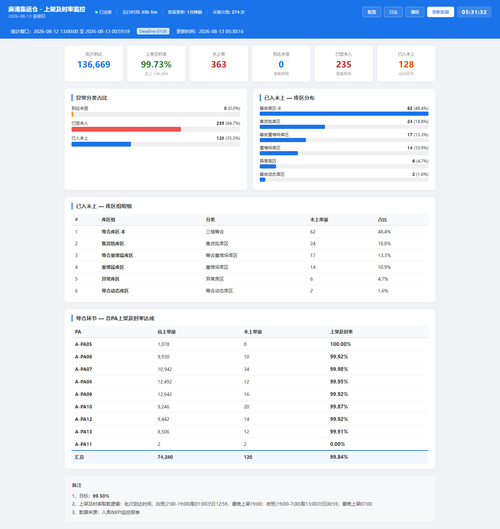This screenshot has height=529, width=500.
Task: Select the 99.73% KPI card
Action: coord(156,64)
